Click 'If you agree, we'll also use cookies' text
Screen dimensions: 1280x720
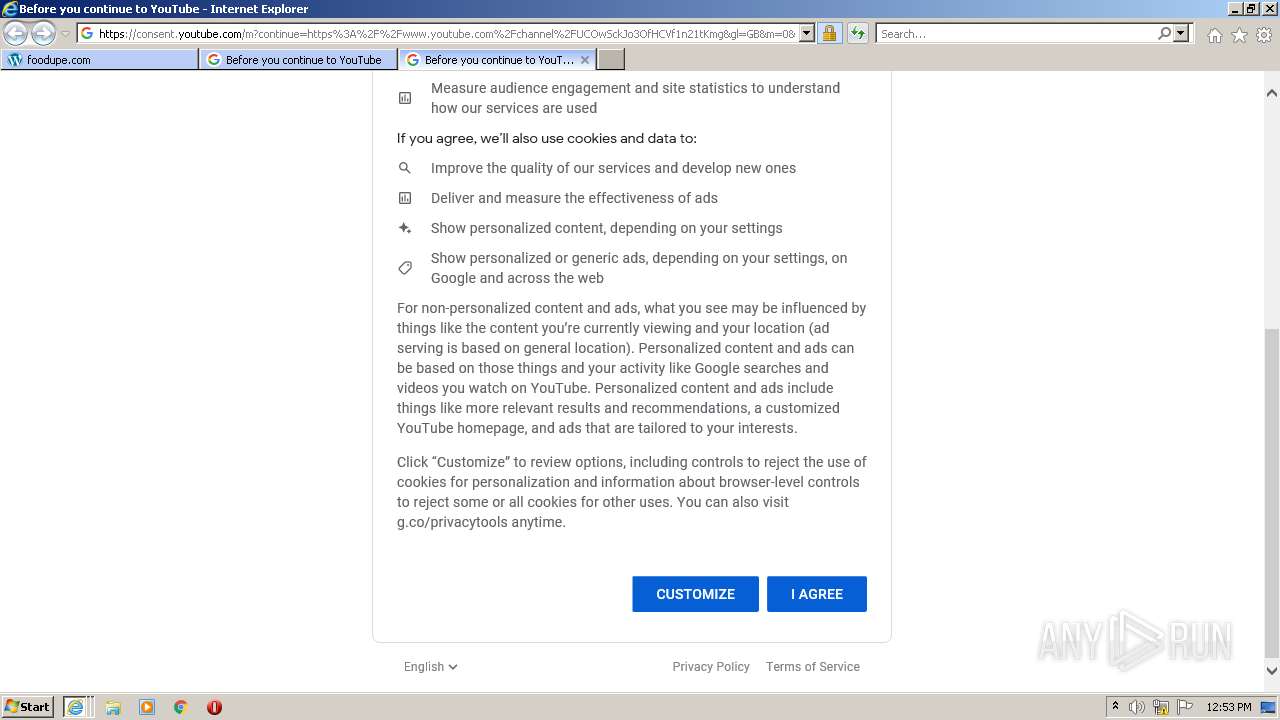(x=547, y=138)
